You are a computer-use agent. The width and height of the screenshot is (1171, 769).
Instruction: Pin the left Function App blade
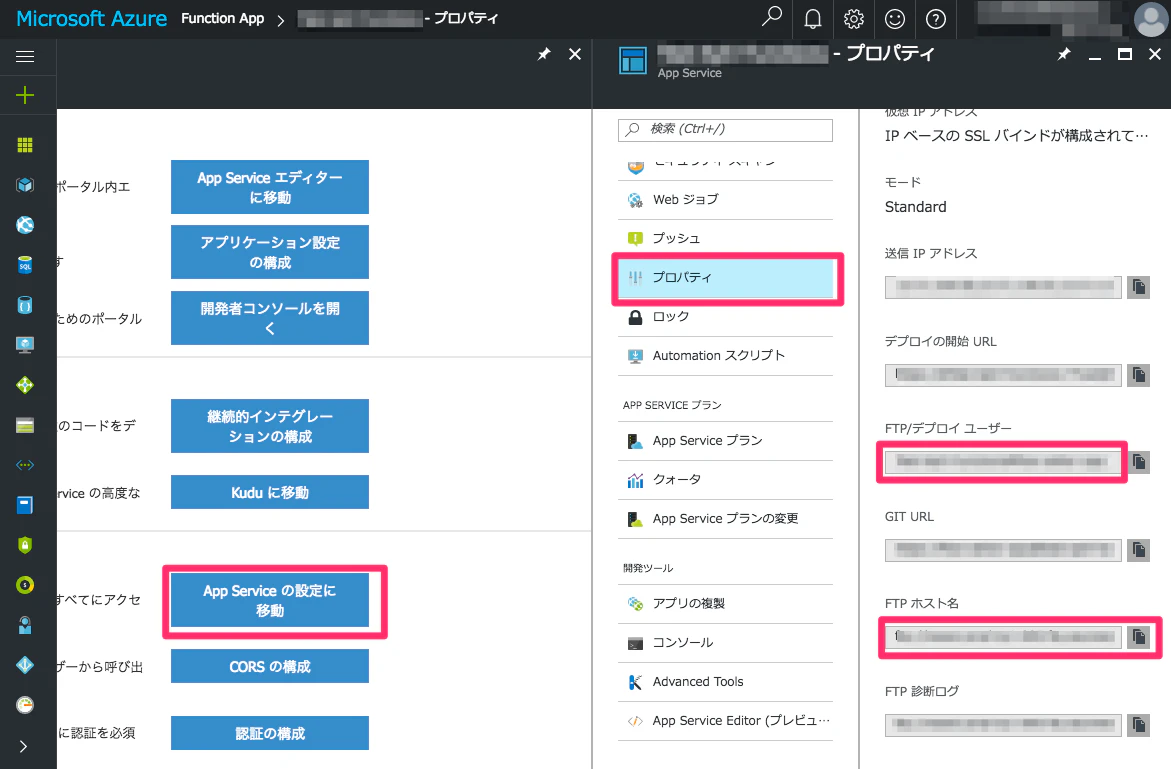[x=544, y=54]
